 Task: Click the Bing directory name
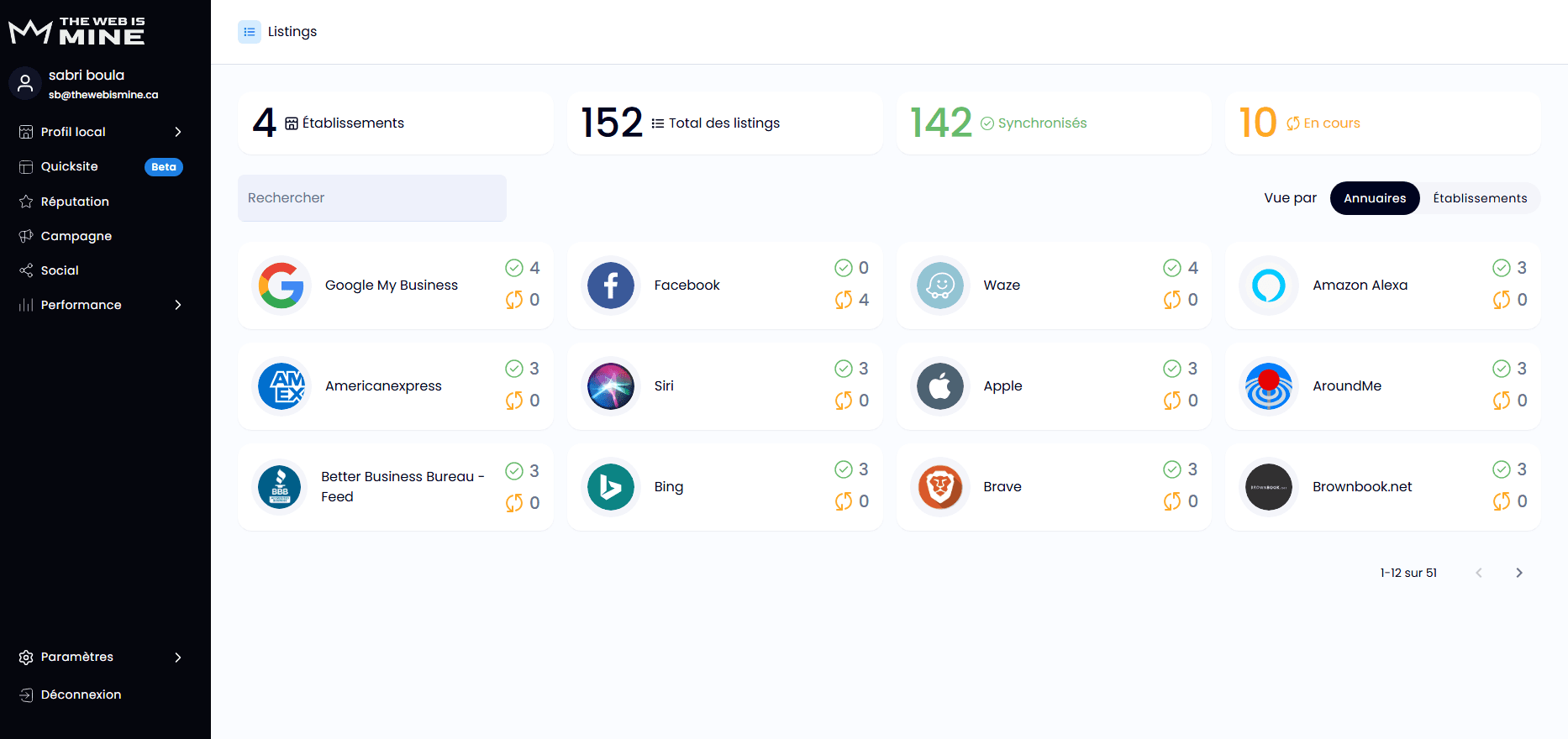(669, 487)
